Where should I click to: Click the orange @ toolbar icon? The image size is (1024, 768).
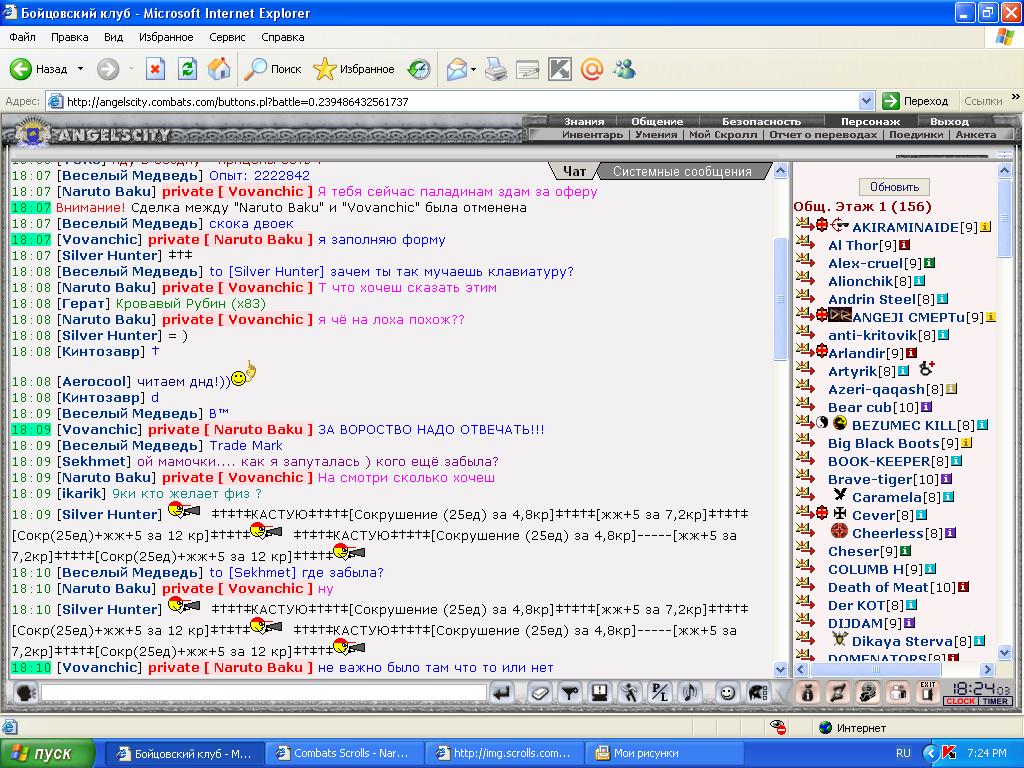tap(592, 69)
